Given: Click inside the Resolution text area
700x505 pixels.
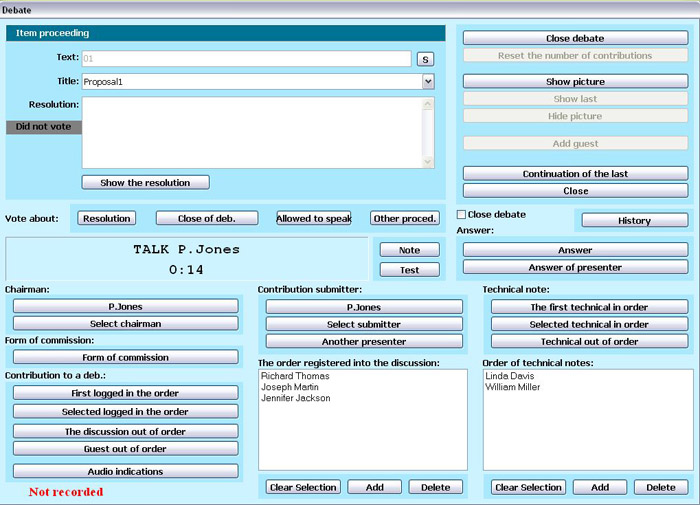Looking at the screenshot, I should 252,131.
